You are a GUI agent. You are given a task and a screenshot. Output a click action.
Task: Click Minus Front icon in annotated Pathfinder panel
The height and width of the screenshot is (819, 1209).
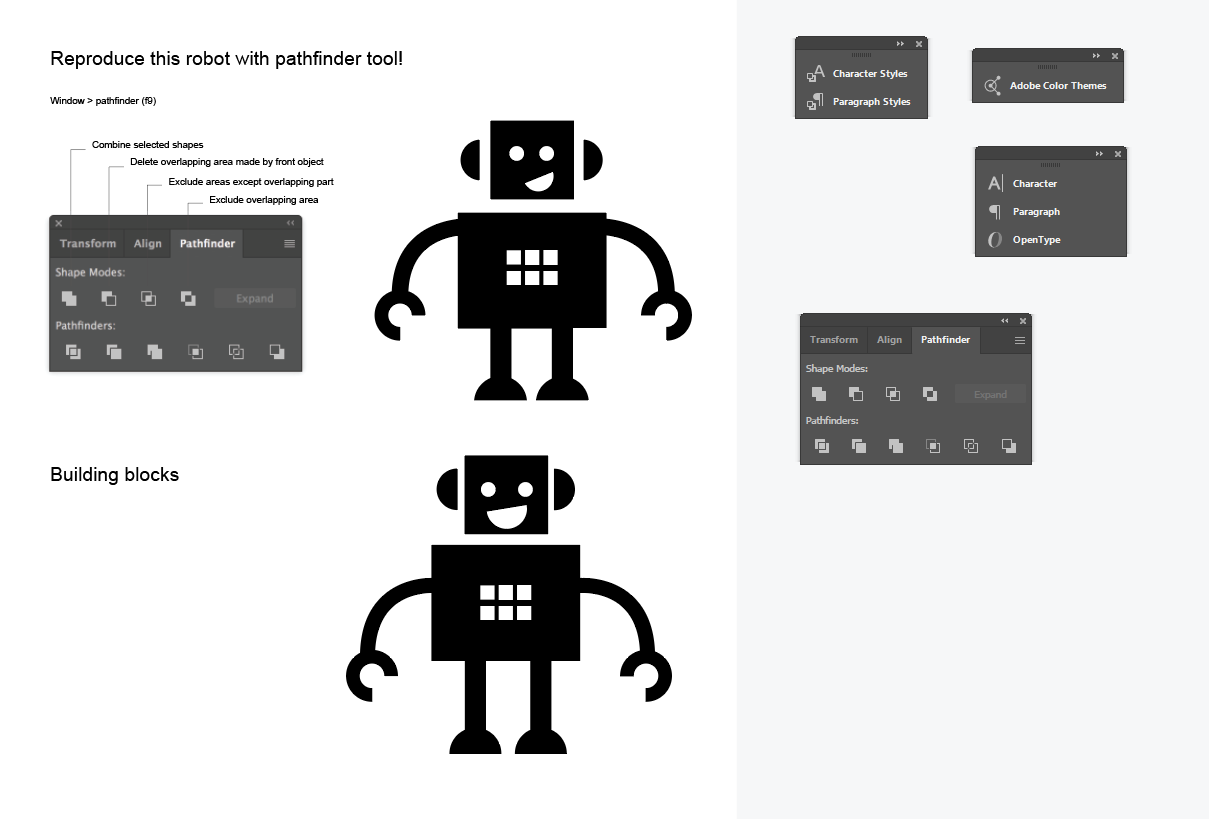(x=108, y=298)
